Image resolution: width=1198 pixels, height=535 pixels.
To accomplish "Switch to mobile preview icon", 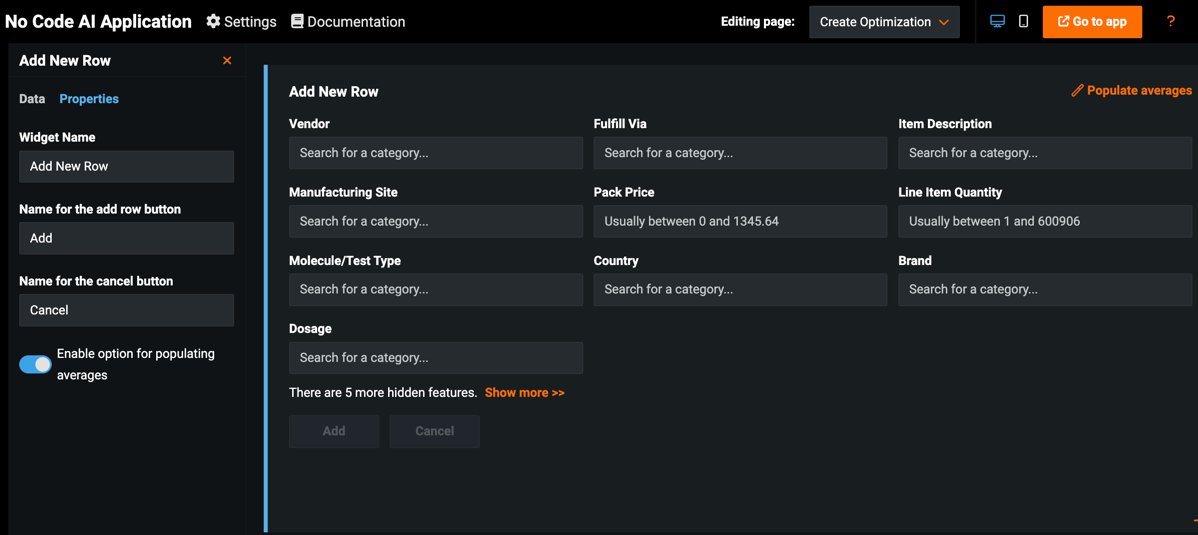I will (1023, 21).
